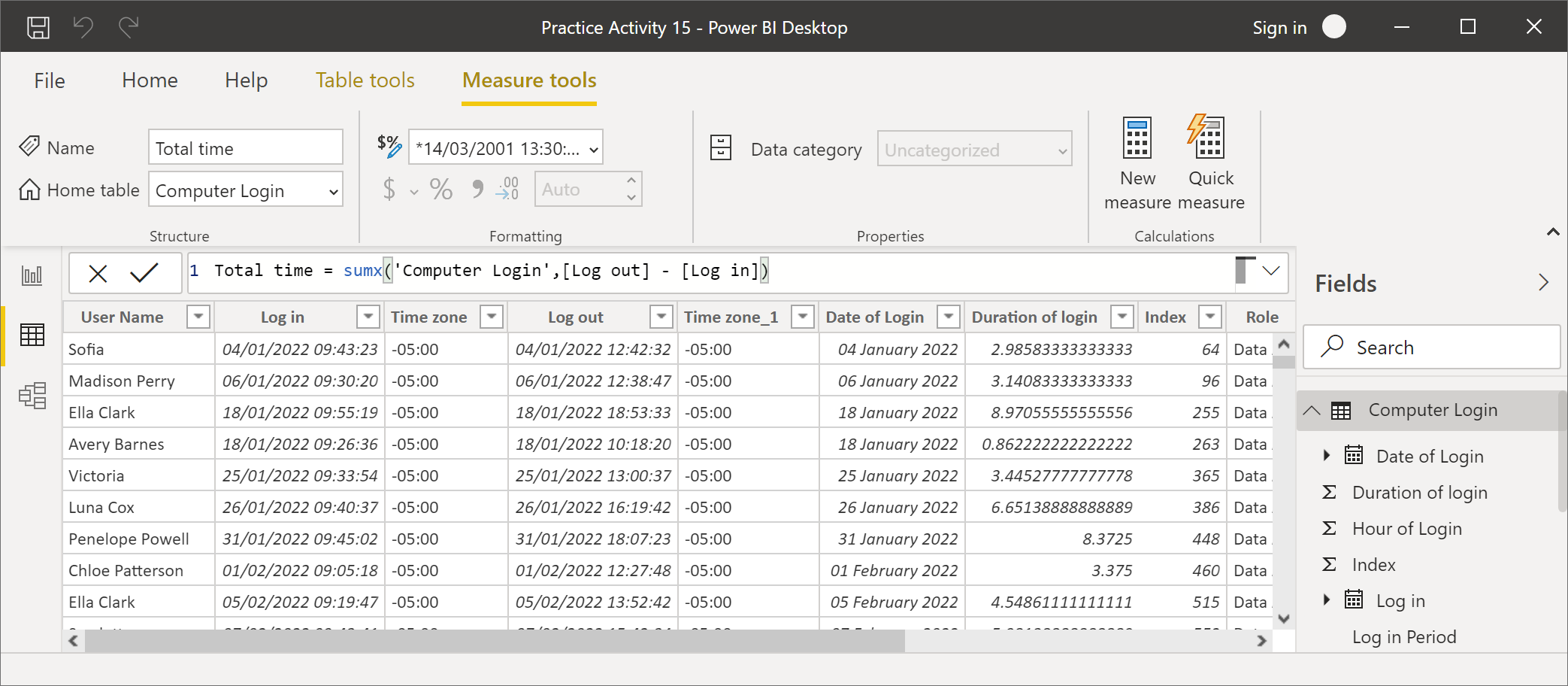Click the decimal places icon
The image size is (1568, 686).
click(x=508, y=189)
